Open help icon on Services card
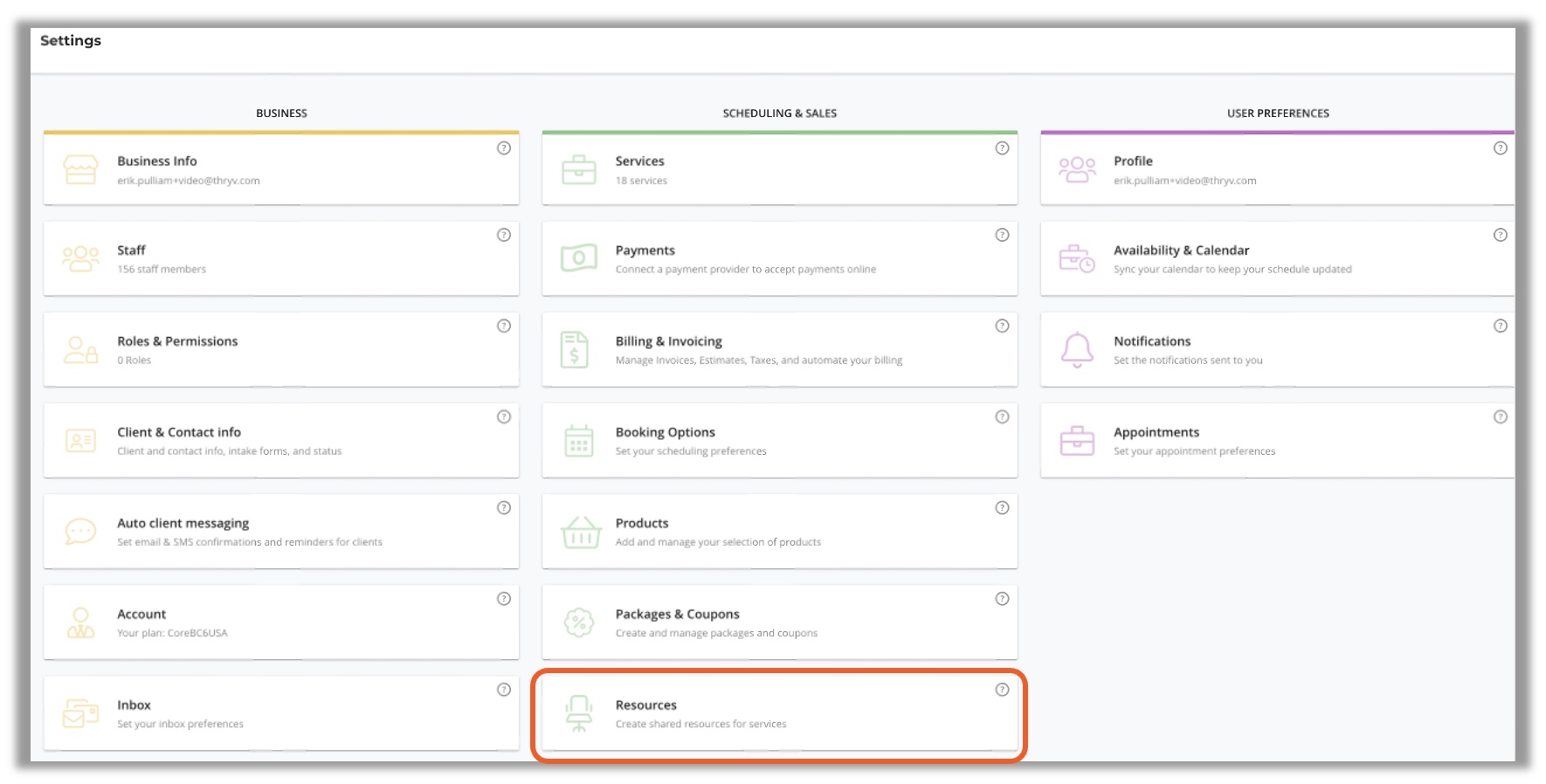The height and width of the screenshot is (784, 1546). [x=1002, y=148]
